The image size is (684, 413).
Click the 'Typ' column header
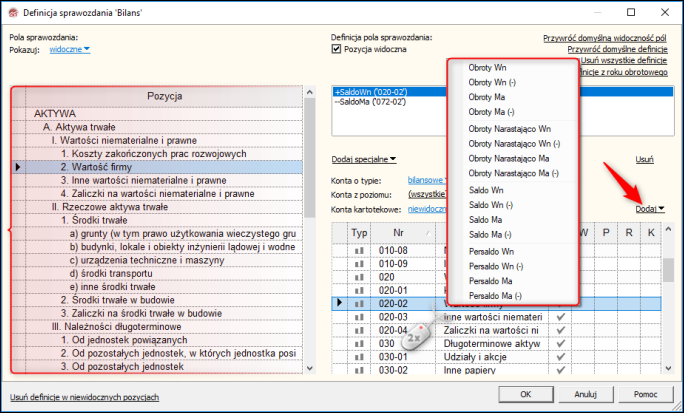(359, 233)
